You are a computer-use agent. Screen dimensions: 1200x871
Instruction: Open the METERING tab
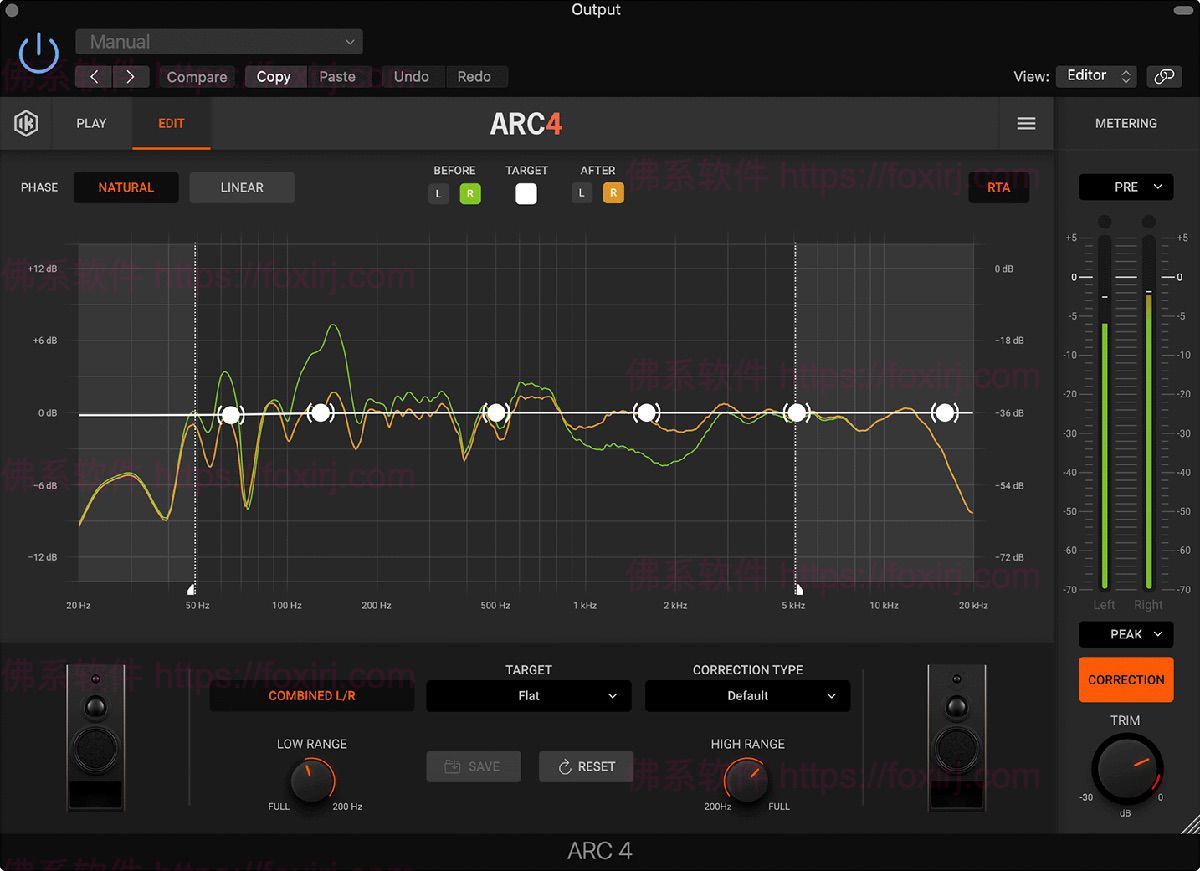click(1125, 123)
